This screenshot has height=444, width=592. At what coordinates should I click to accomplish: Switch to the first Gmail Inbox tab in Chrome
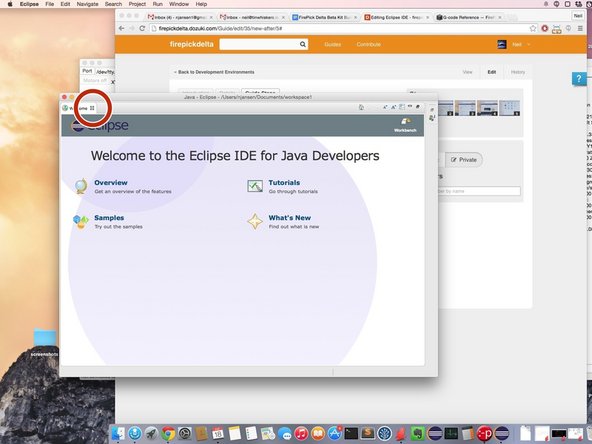179,17
